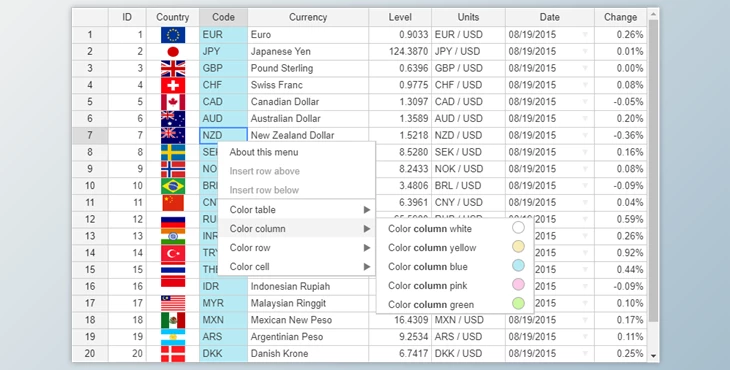
Task: Click the vertical scrollbar thumb
Action: point(653,171)
